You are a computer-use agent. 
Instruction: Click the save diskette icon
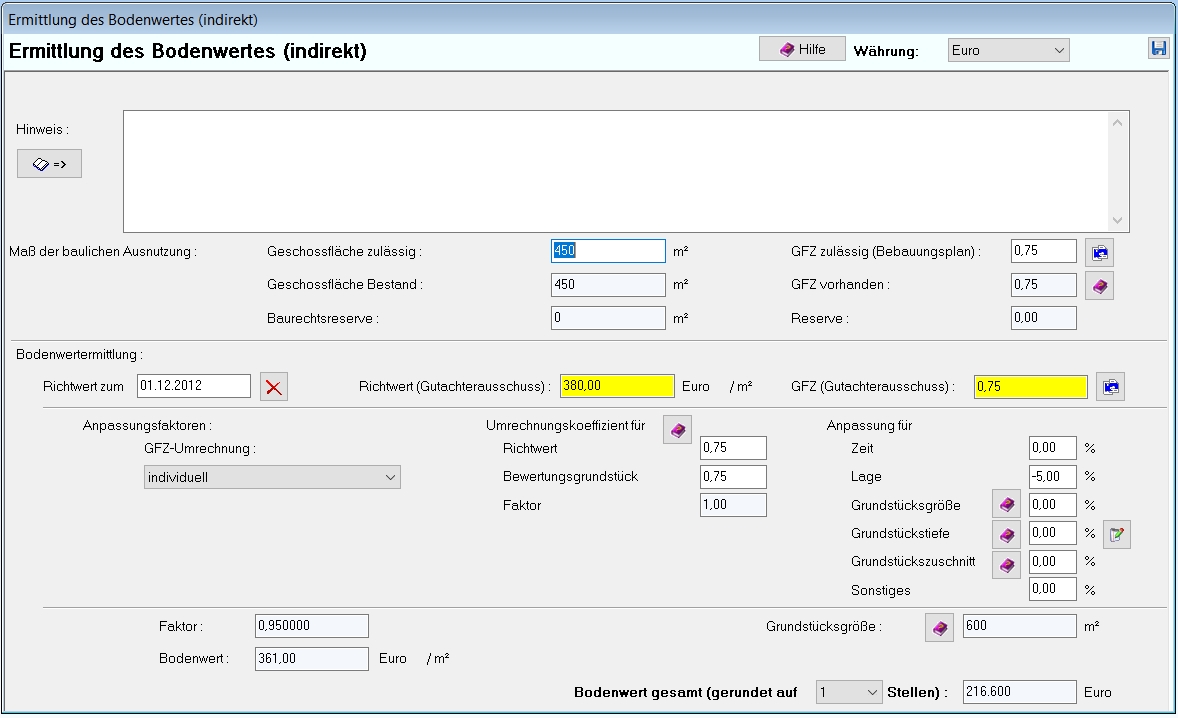coord(1158,49)
